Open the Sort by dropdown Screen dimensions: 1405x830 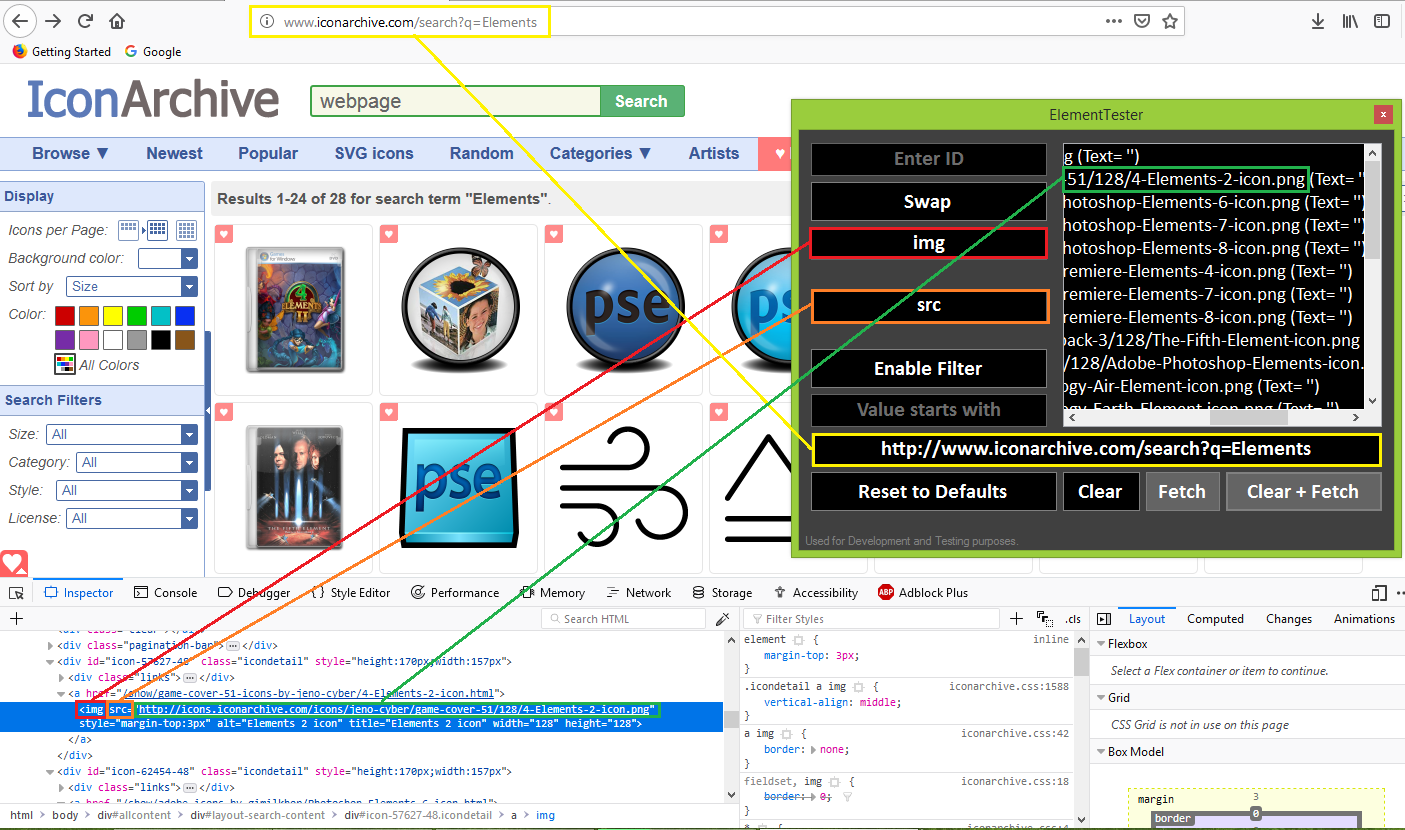pyautogui.click(x=132, y=286)
